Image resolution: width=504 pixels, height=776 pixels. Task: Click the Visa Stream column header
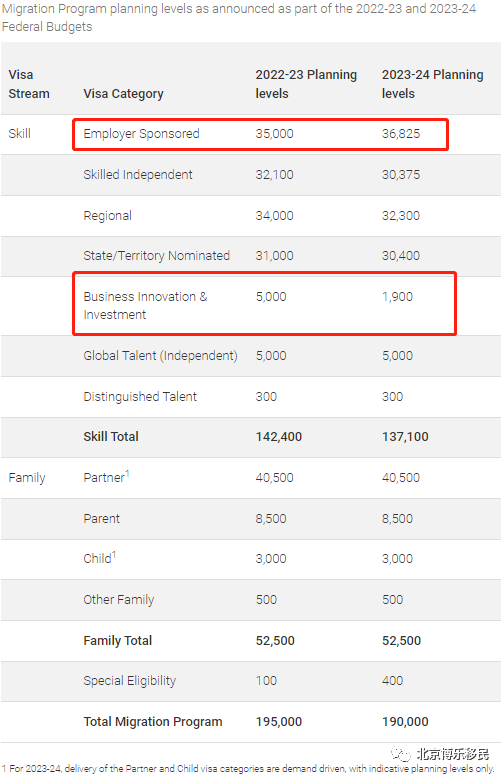tap(29, 84)
